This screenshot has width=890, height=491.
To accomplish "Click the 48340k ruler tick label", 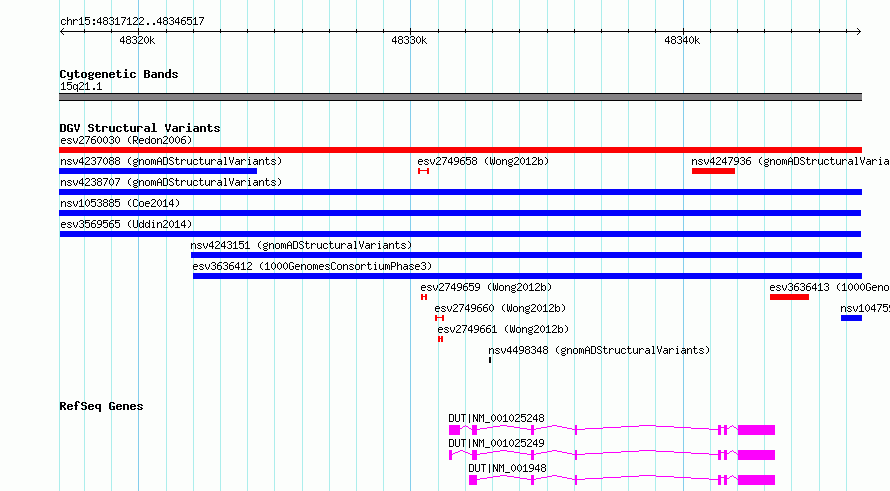I will coord(682,41).
